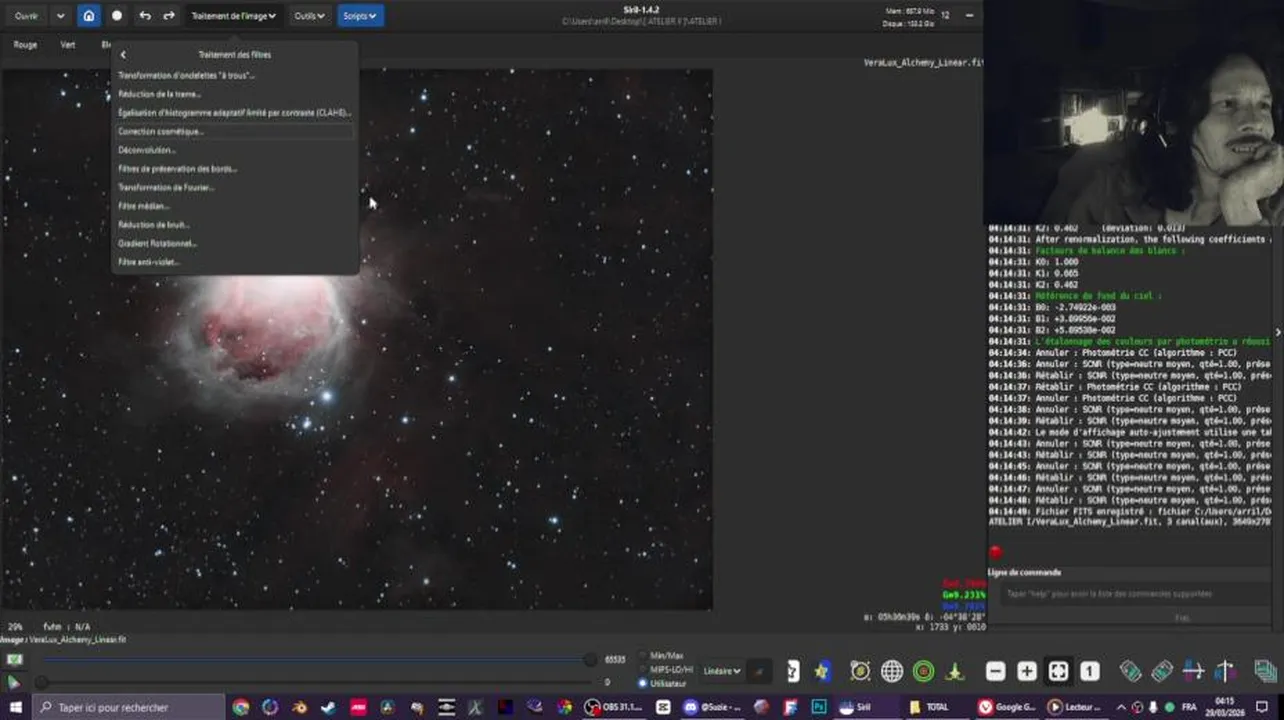Click the lower cutoff slider handle at 0
Image resolution: width=1284 pixels, height=720 pixels.
point(41,682)
